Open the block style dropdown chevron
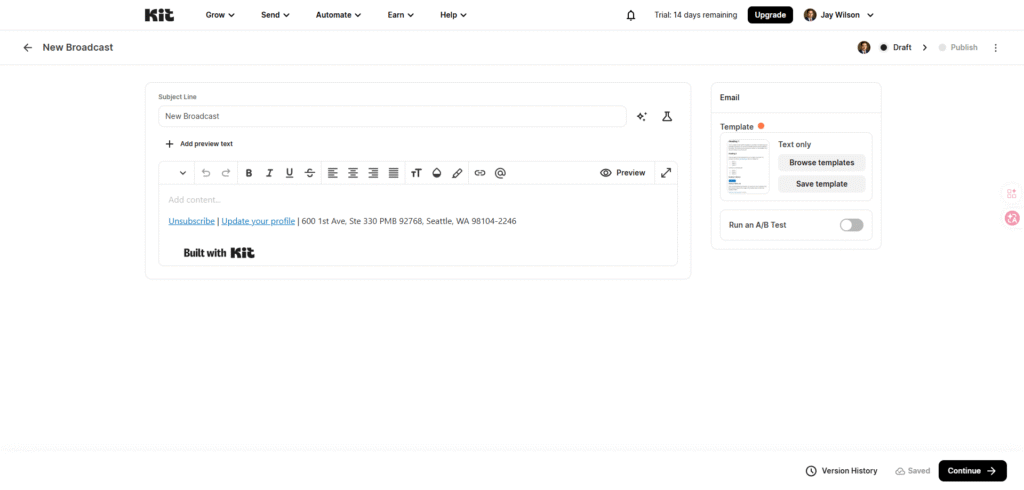Screen dimensions: 1024x490 click(x=183, y=173)
